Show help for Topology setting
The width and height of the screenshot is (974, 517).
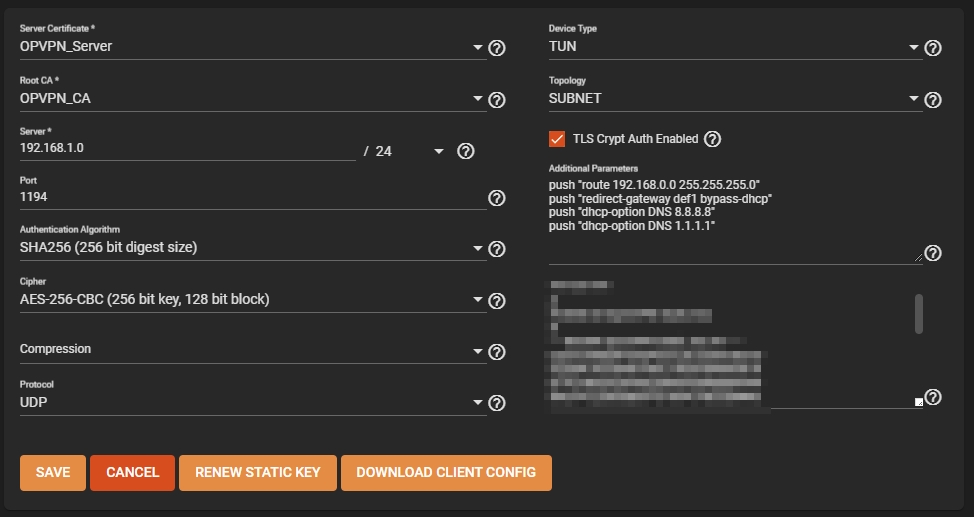[933, 100]
